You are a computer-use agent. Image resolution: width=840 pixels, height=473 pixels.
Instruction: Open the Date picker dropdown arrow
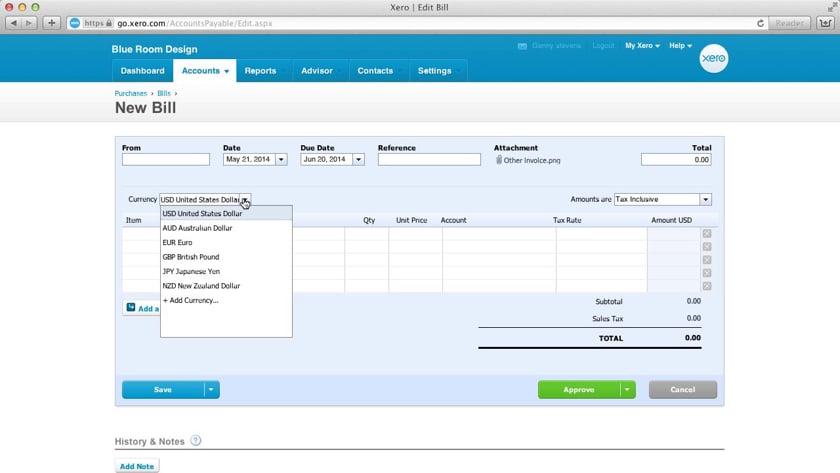[281, 160]
